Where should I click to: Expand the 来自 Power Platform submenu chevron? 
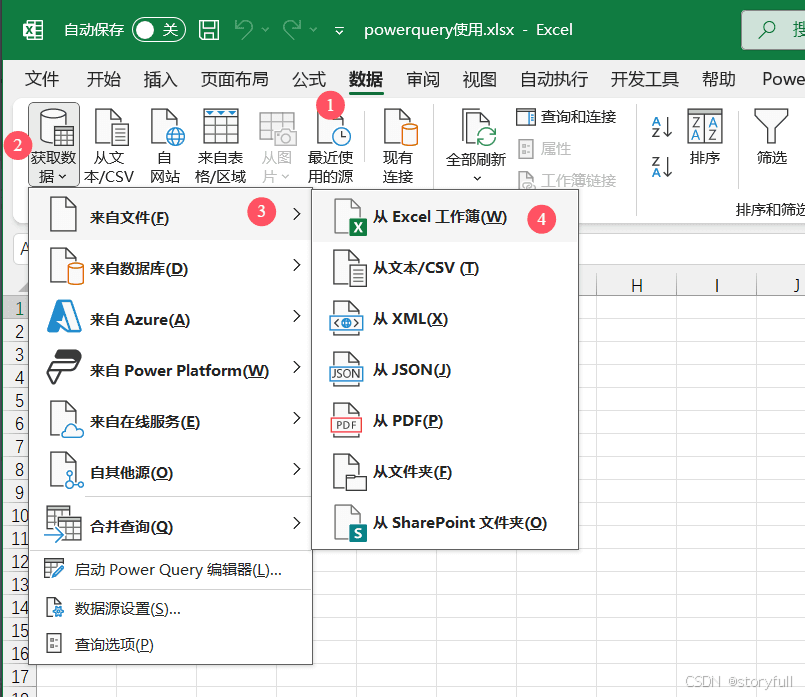[296, 367]
